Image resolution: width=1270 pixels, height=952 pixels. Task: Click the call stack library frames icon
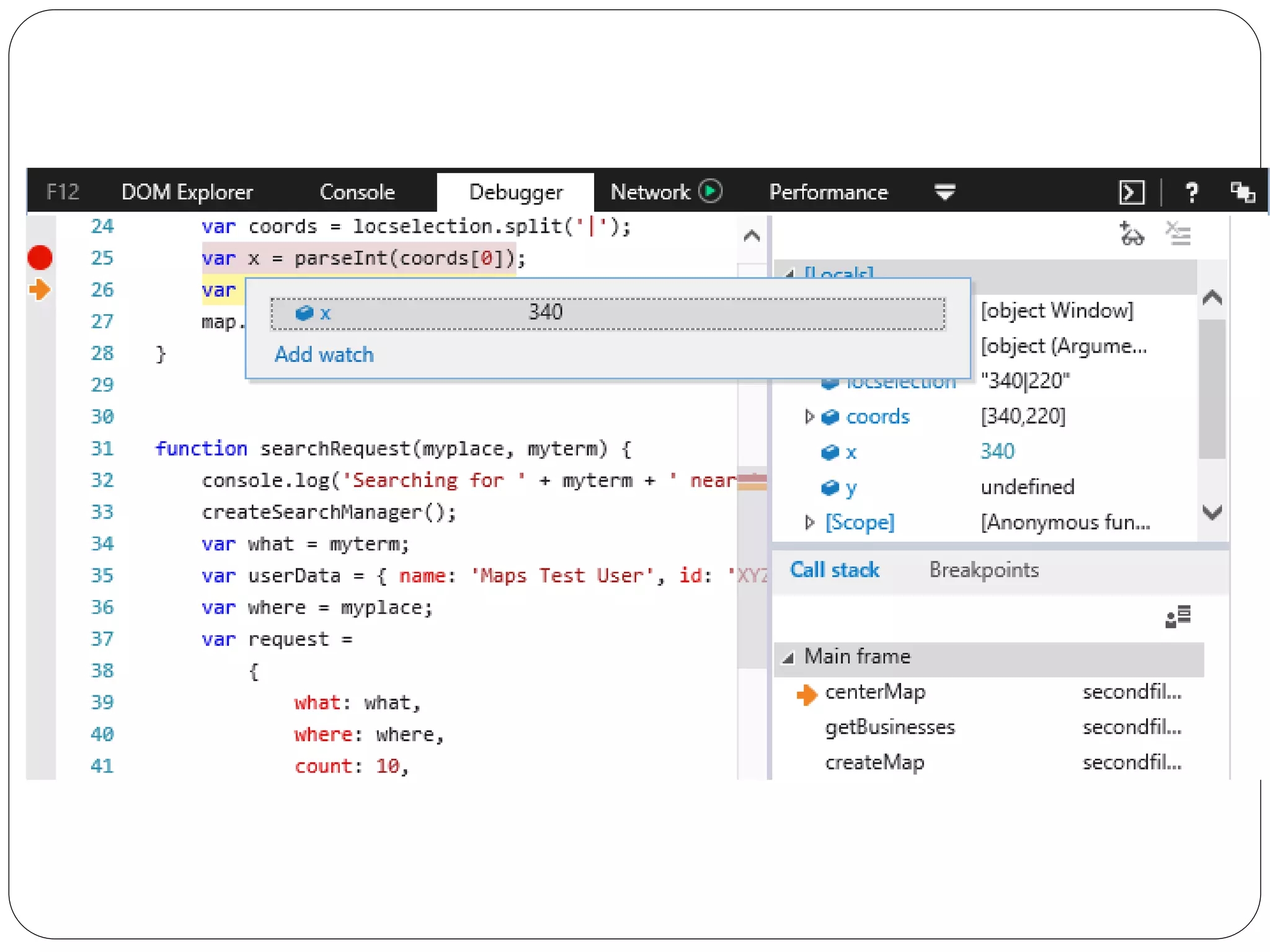(1178, 617)
